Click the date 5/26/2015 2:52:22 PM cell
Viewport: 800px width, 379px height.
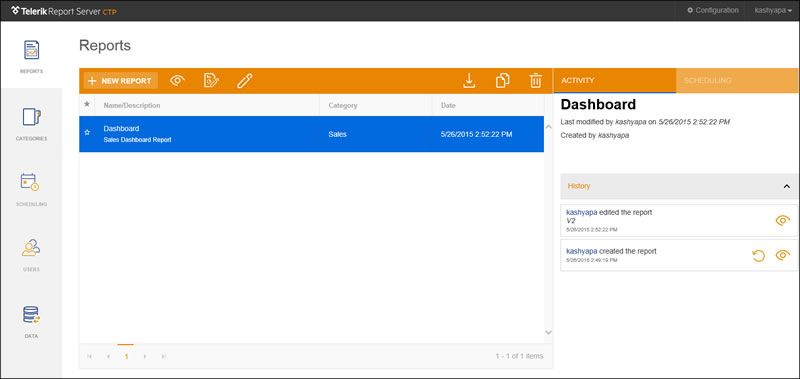pyautogui.click(x=477, y=135)
